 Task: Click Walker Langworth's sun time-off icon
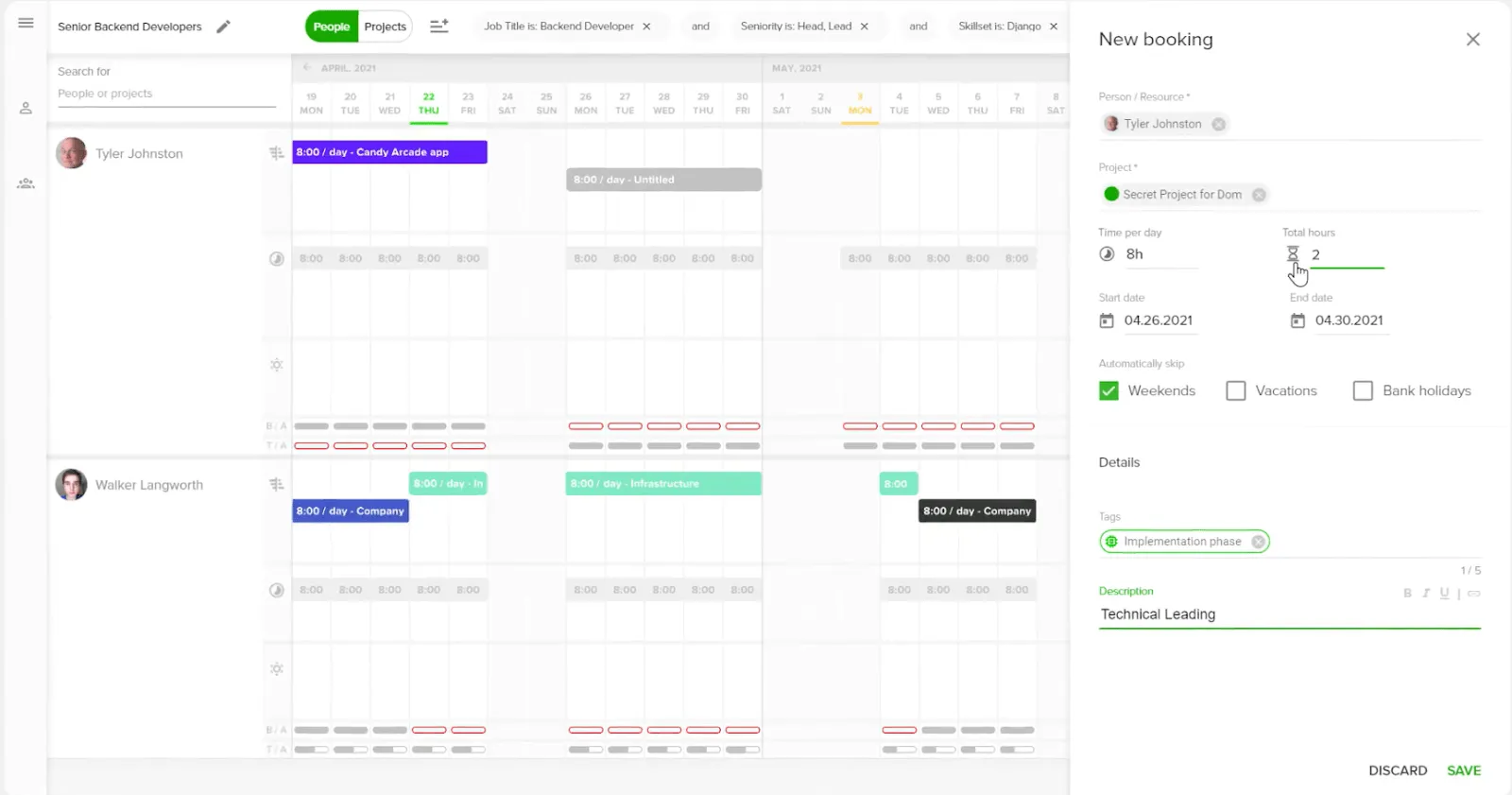277,669
